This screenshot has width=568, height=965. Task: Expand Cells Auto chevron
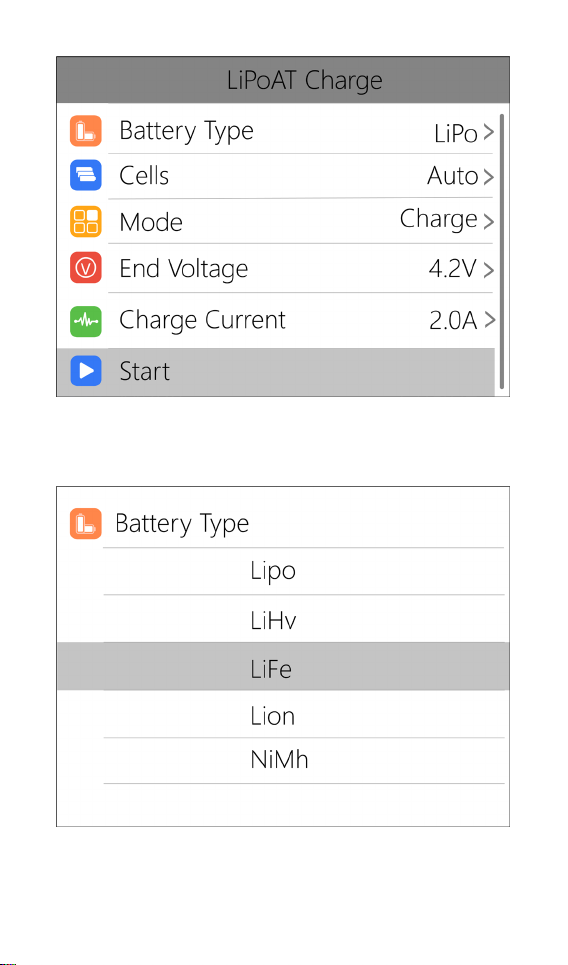[488, 177]
